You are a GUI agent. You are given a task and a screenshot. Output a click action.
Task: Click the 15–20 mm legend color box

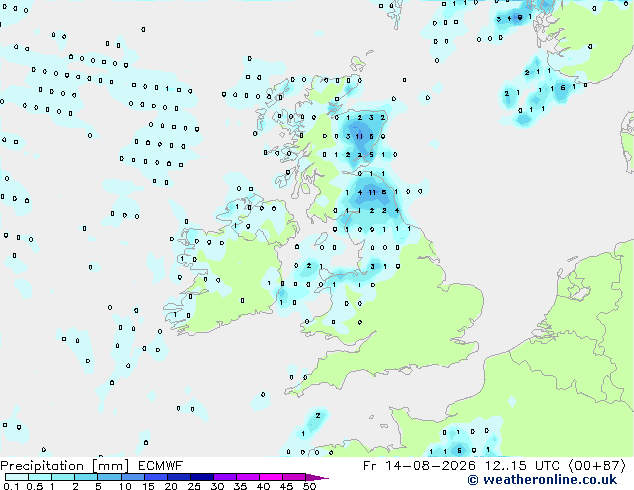click(x=156, y=477)
